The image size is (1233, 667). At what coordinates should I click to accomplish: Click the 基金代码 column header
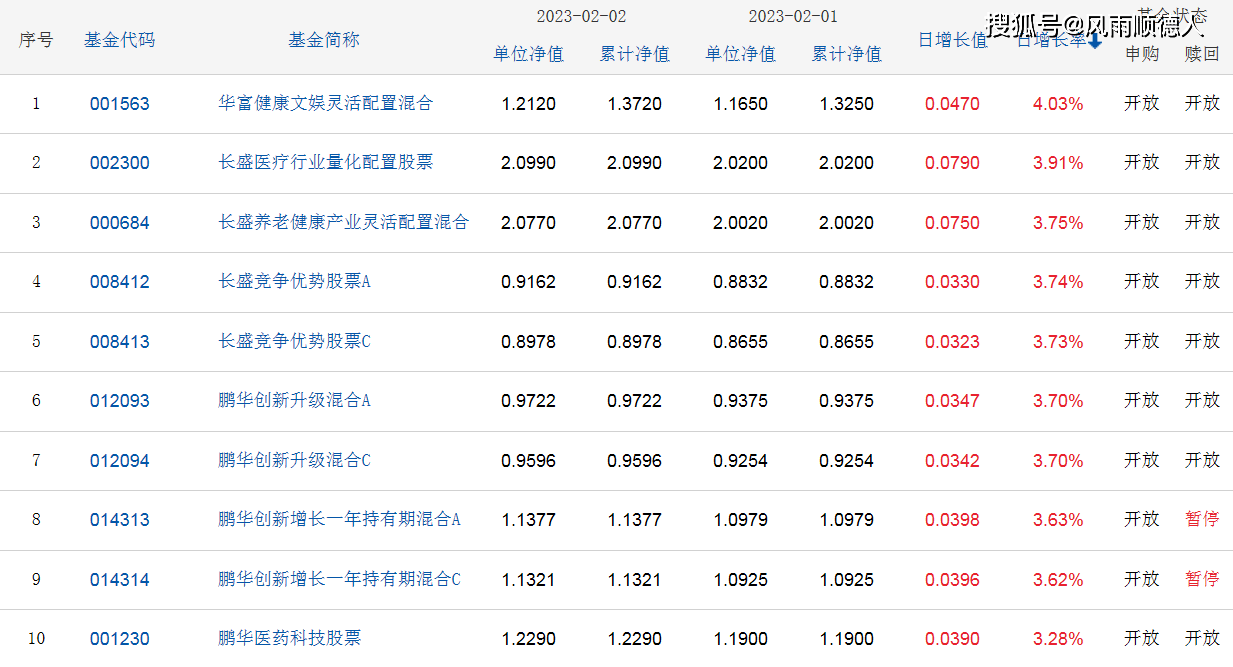(120, 40)
